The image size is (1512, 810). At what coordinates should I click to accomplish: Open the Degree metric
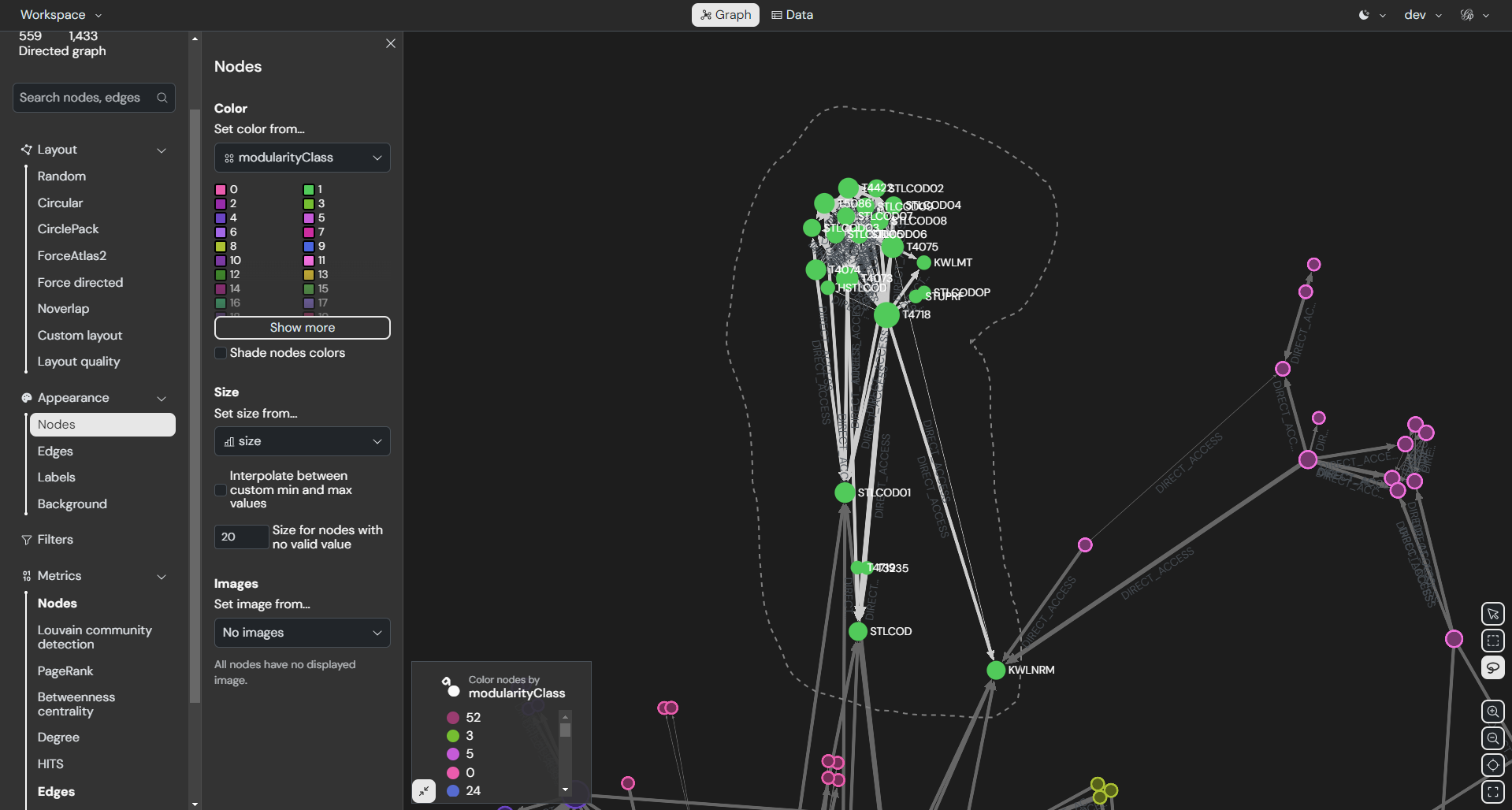[58, 738]
